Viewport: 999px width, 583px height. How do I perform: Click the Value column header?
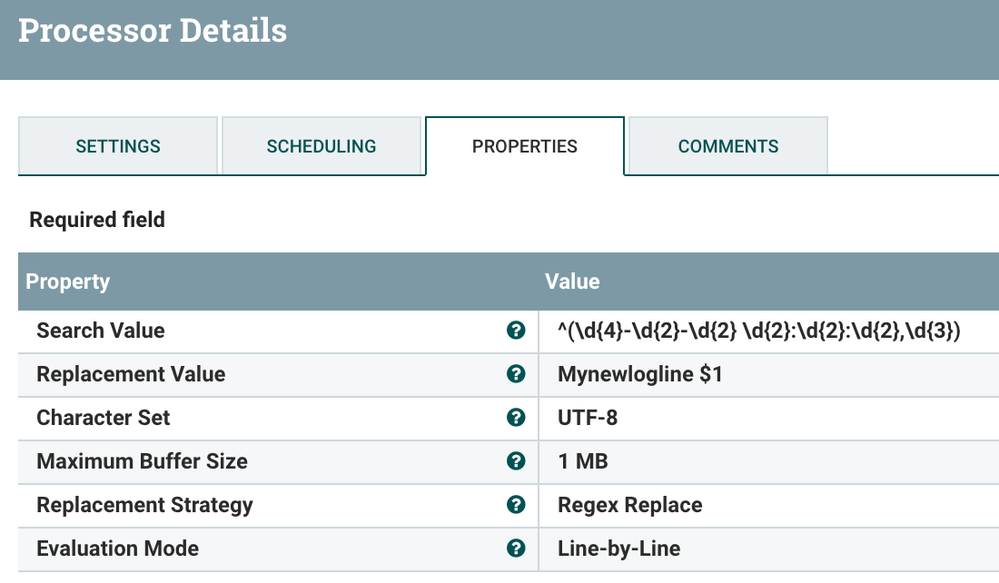coord(572,282)
